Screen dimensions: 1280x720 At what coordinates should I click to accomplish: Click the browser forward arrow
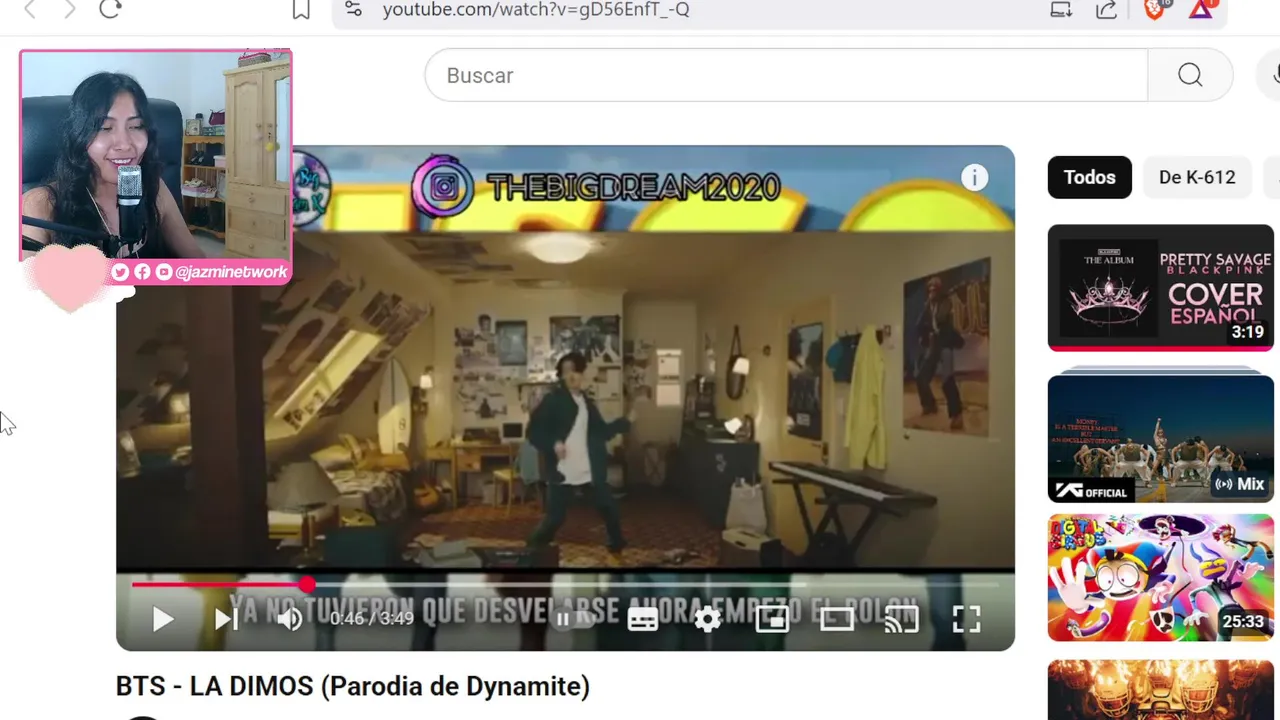pos(68,9)
